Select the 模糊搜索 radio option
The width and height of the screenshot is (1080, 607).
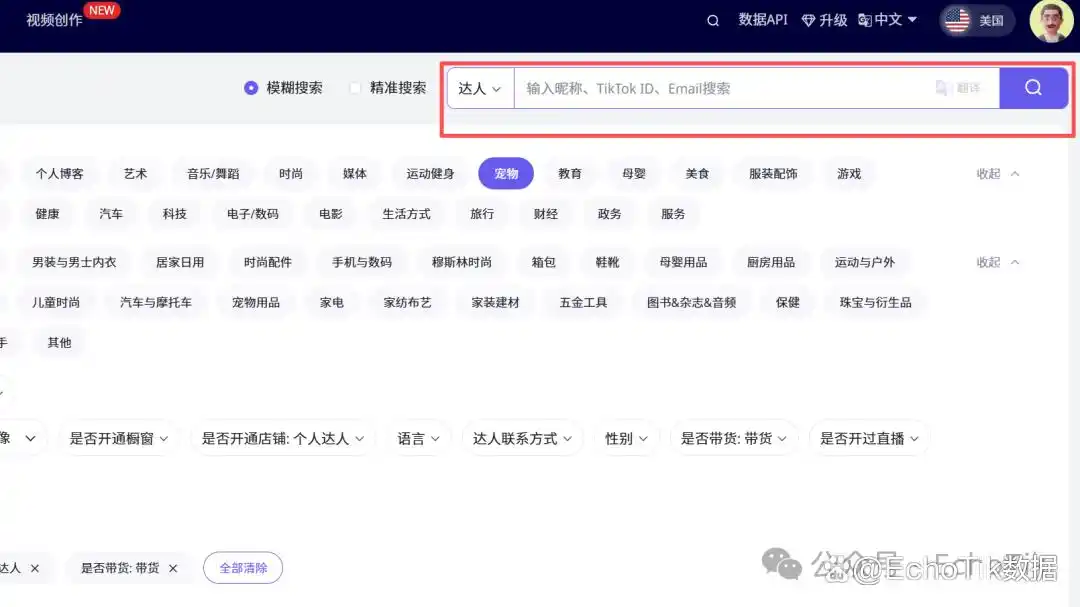click(x=251, y=88)
